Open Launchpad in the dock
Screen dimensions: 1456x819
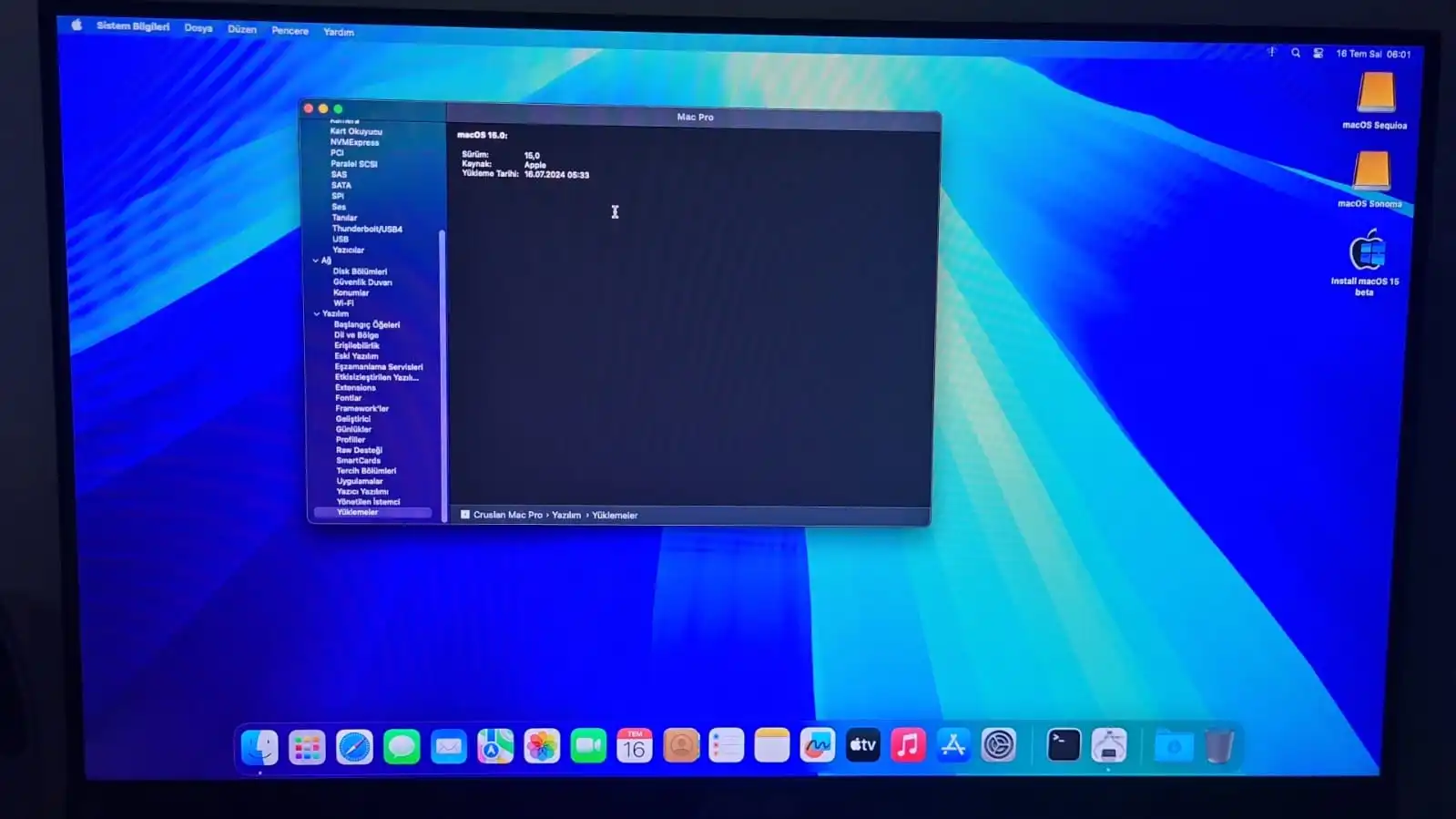point(307,747)
